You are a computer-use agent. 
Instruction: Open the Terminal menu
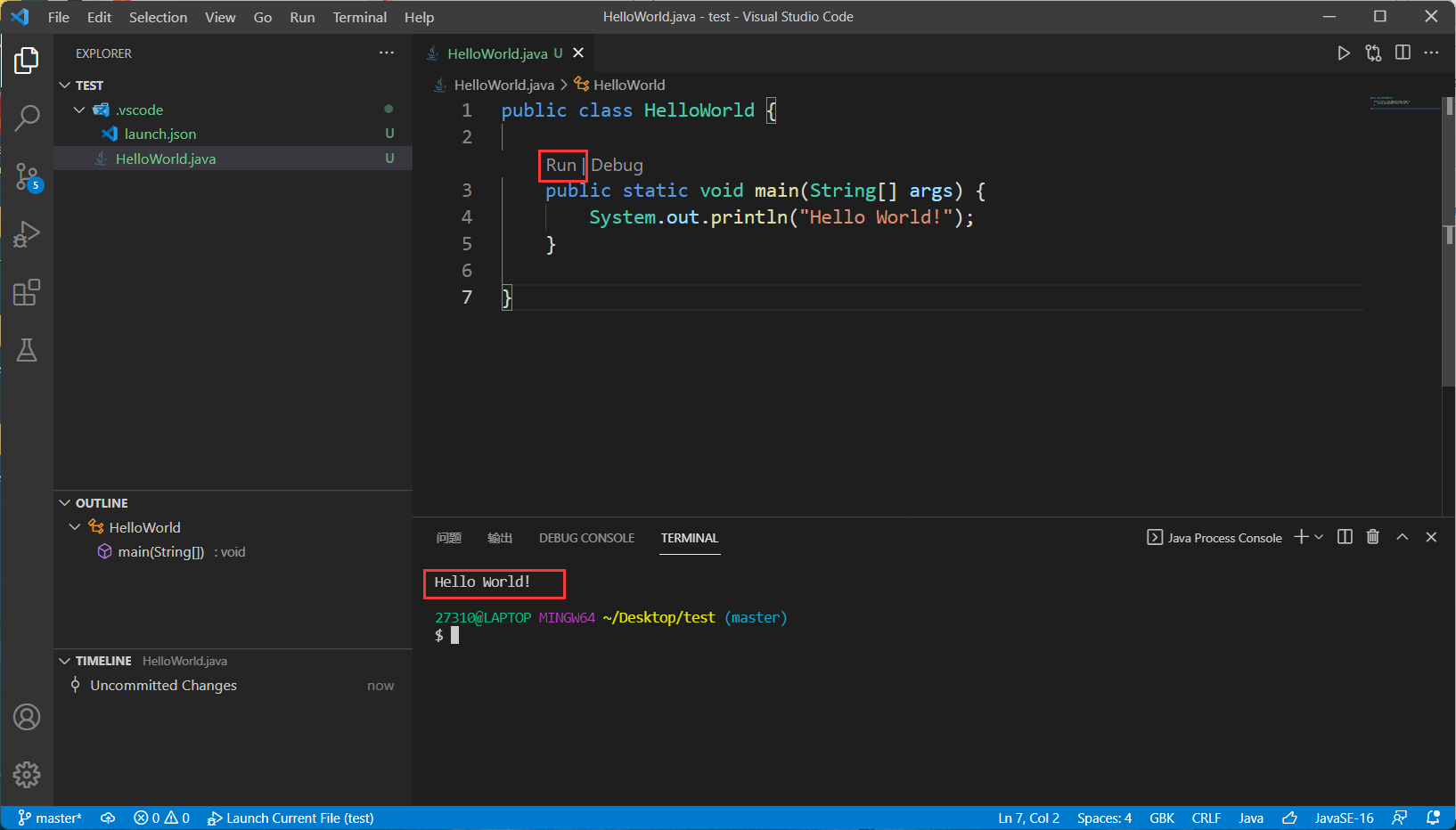click(359, 17)
